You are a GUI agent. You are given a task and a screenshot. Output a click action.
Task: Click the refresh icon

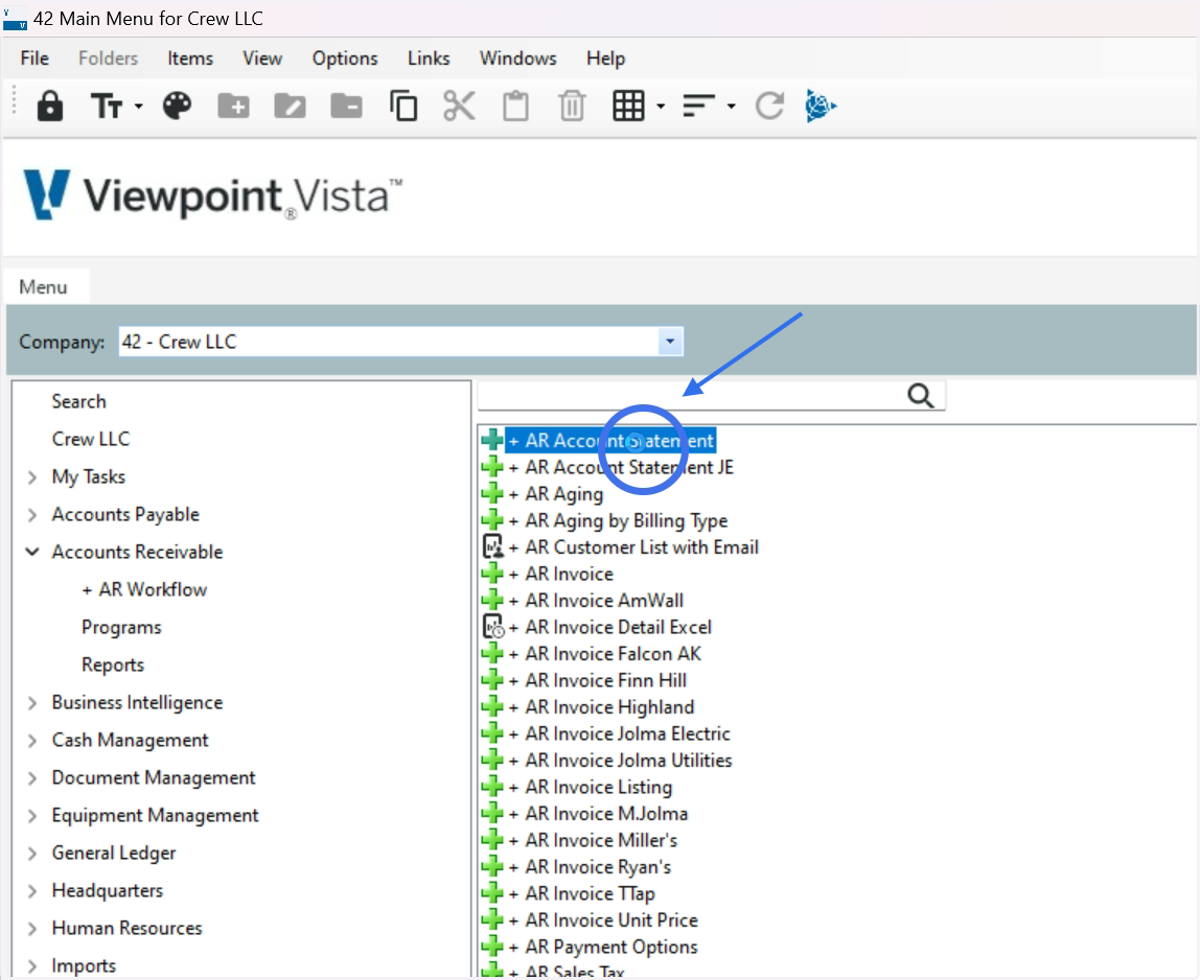point(769,105)
